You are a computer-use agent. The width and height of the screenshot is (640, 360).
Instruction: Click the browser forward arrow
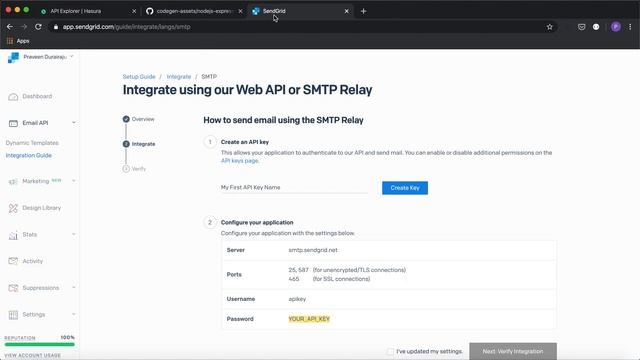[x=24, y=27]
